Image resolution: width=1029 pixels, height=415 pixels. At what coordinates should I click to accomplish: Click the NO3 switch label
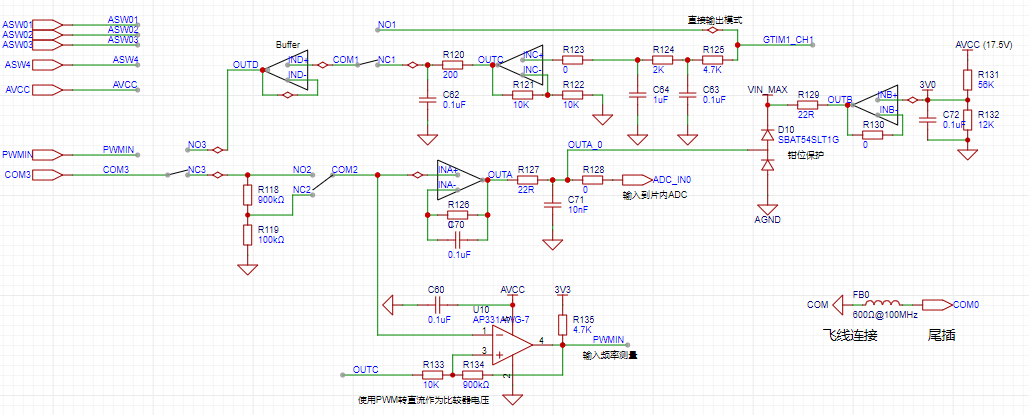click(x=197, y=144)
